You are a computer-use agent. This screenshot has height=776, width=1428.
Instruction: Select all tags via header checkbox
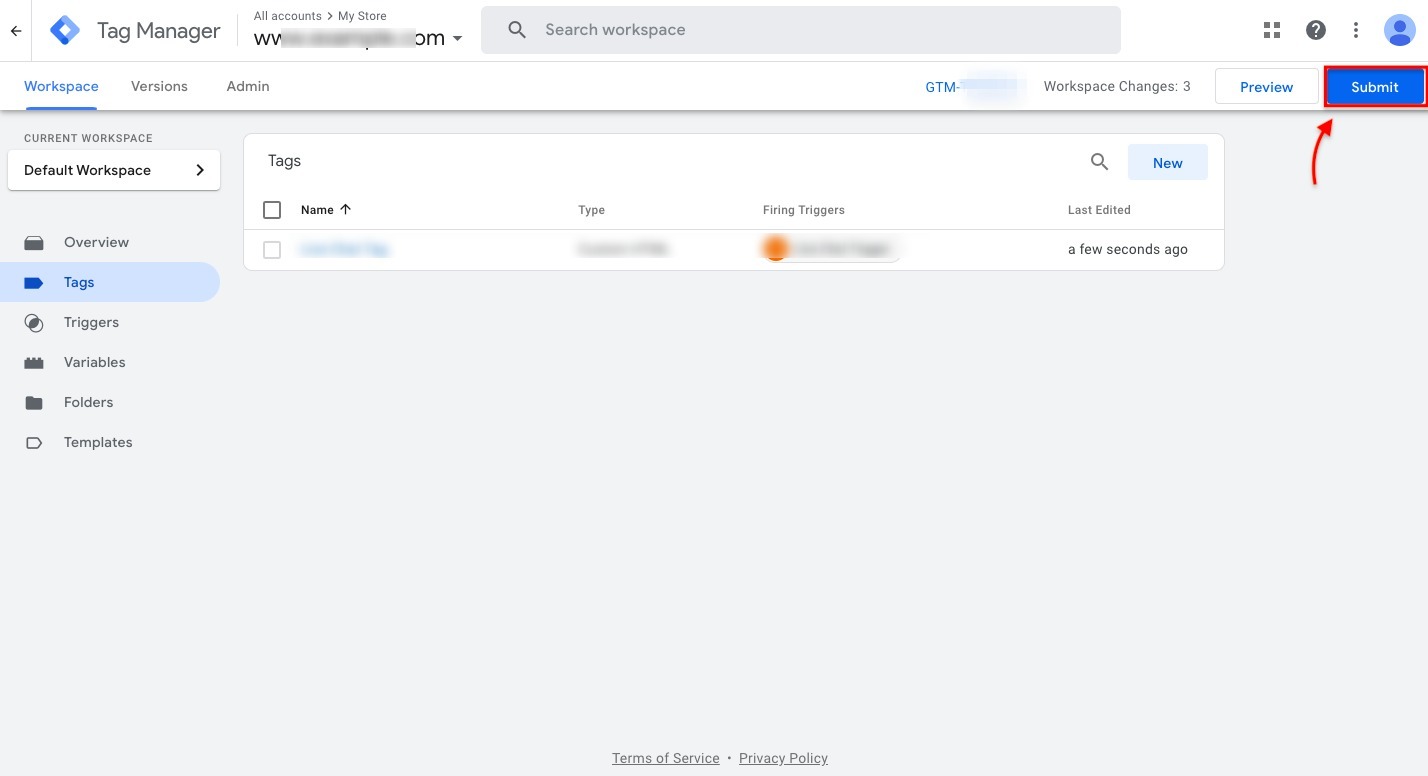[x=272, y=209]
